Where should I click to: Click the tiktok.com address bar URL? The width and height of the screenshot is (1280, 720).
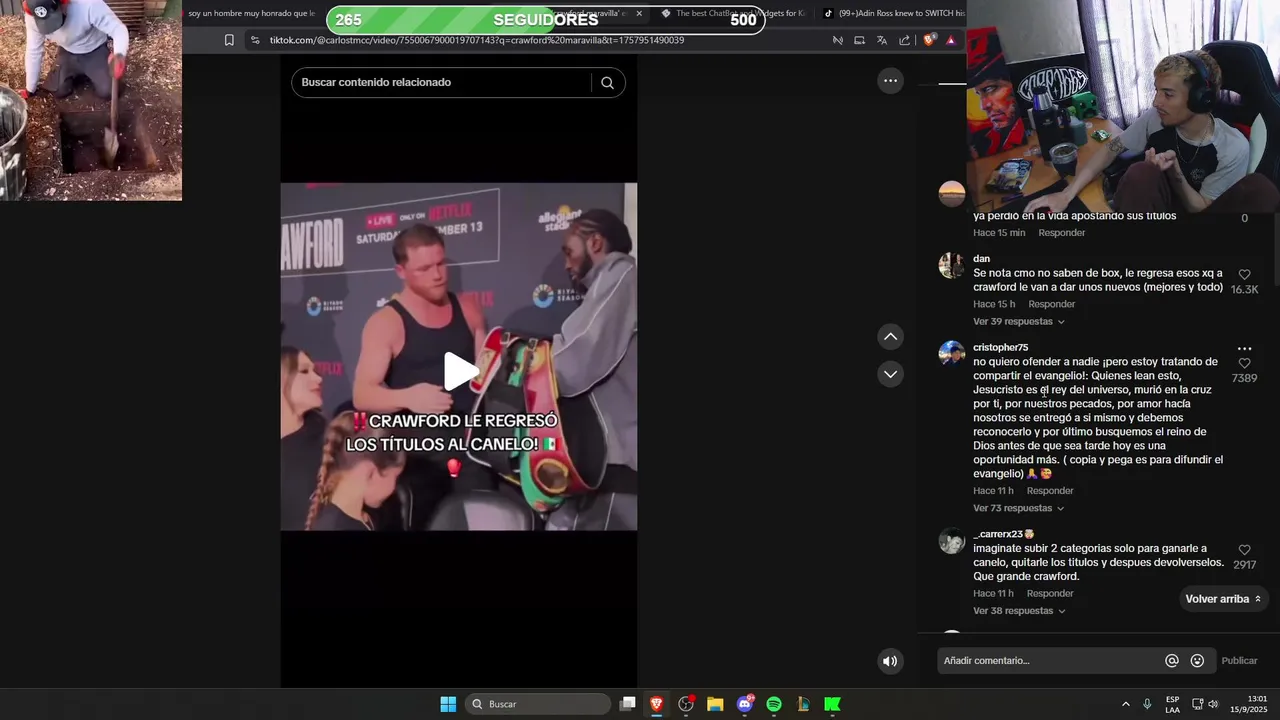click(x=476, y=40)
